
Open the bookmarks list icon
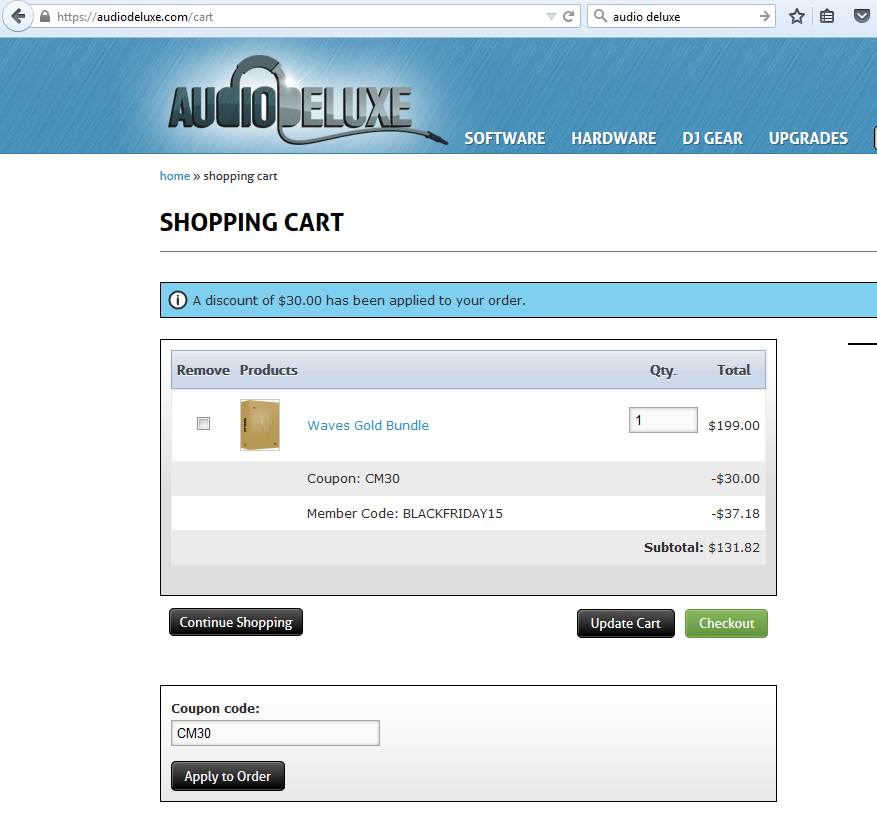[x=827, y=16]
